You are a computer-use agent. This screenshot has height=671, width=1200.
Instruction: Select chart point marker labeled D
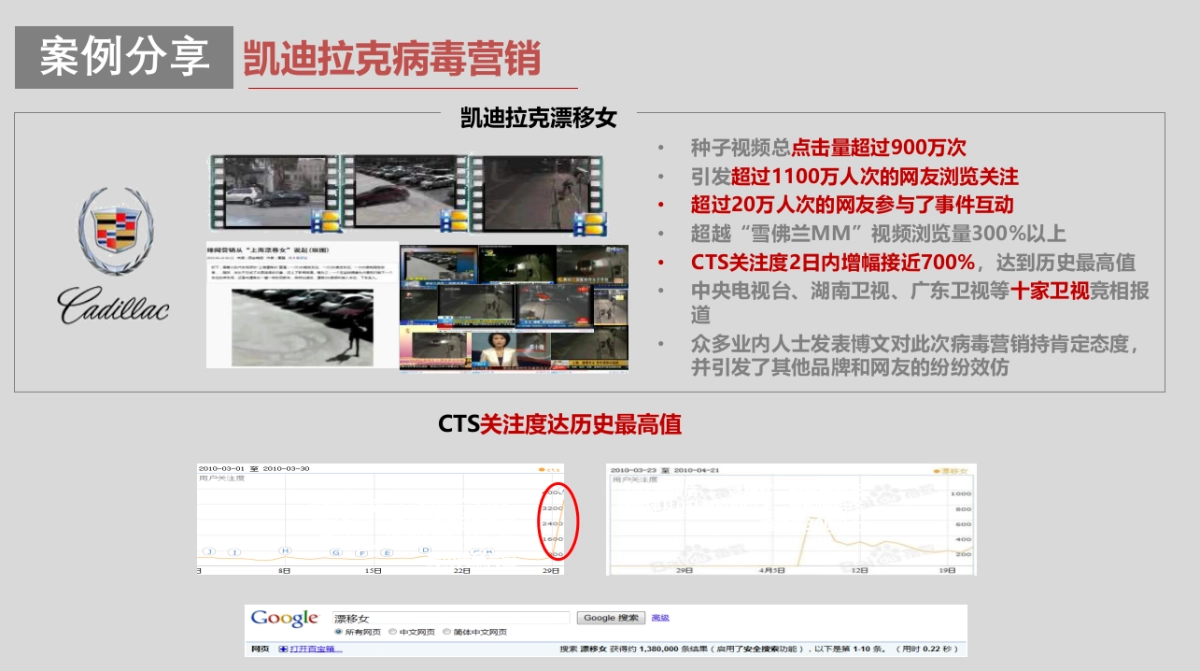pyautogui.click(x=427, y=548)
